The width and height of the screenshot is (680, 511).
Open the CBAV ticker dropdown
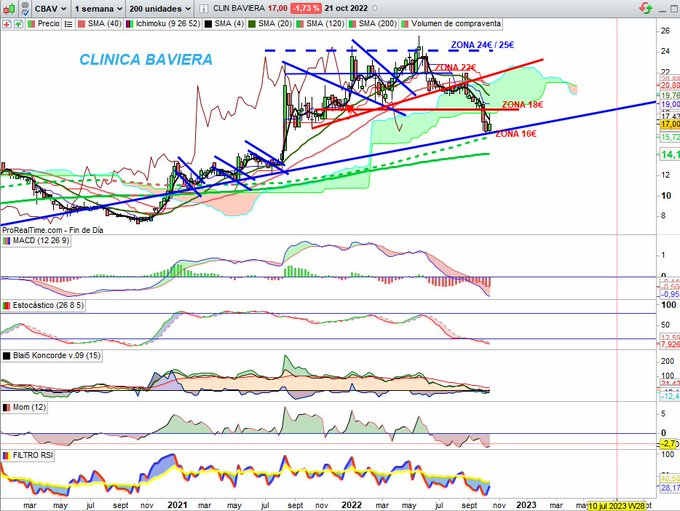(x=50, y=8)
